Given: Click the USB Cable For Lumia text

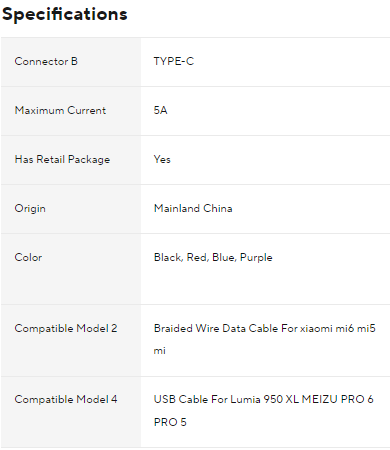Looking at the screenshot, I should pyautogui.click(x=207, y=399).
